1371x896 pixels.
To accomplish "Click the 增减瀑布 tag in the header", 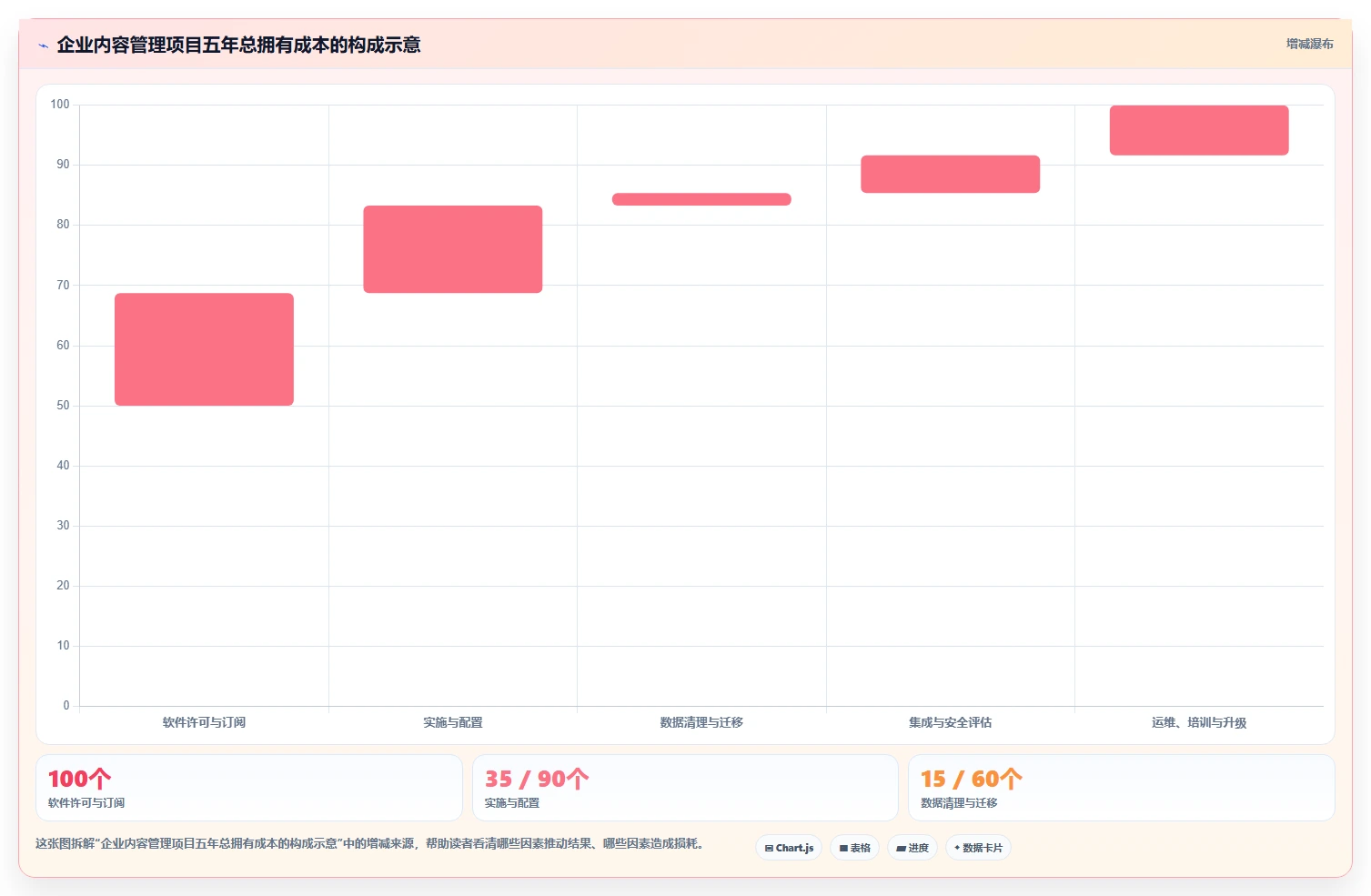I will click(x=1309, y=44).
